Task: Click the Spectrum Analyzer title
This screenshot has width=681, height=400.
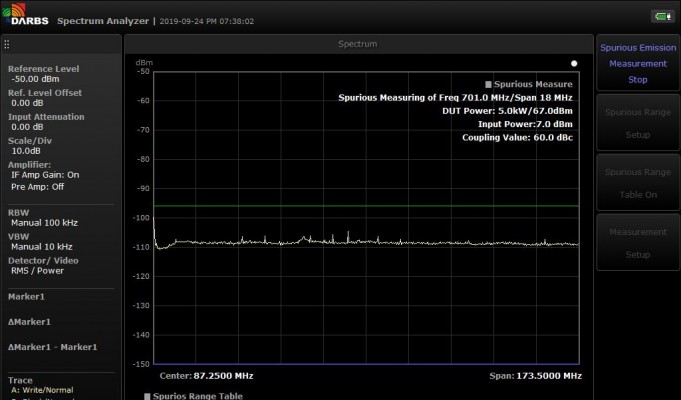Action: 103,21
